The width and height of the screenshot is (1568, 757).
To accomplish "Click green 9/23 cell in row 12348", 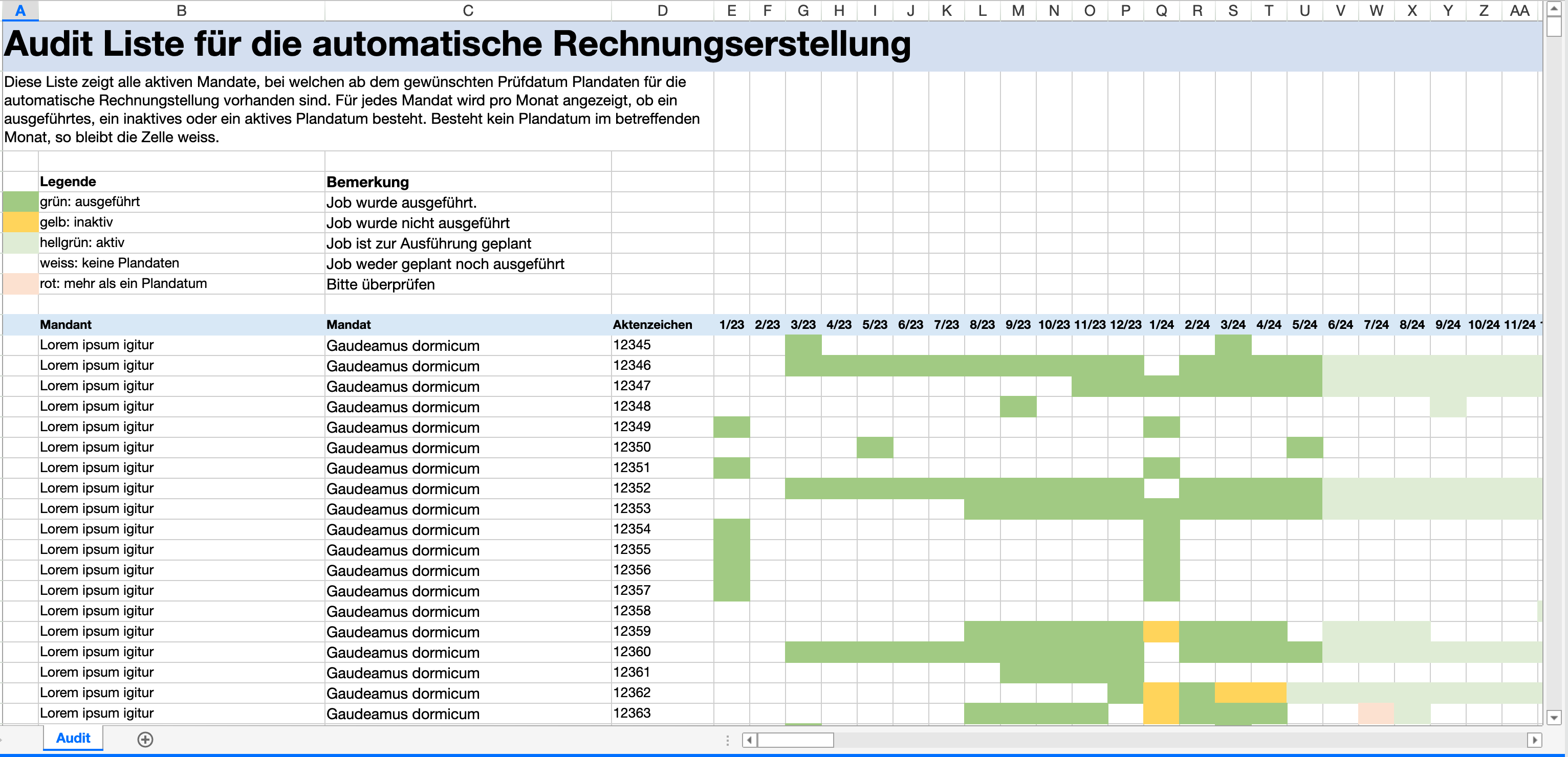I will pyautogui.click(x=1018, y=407).
